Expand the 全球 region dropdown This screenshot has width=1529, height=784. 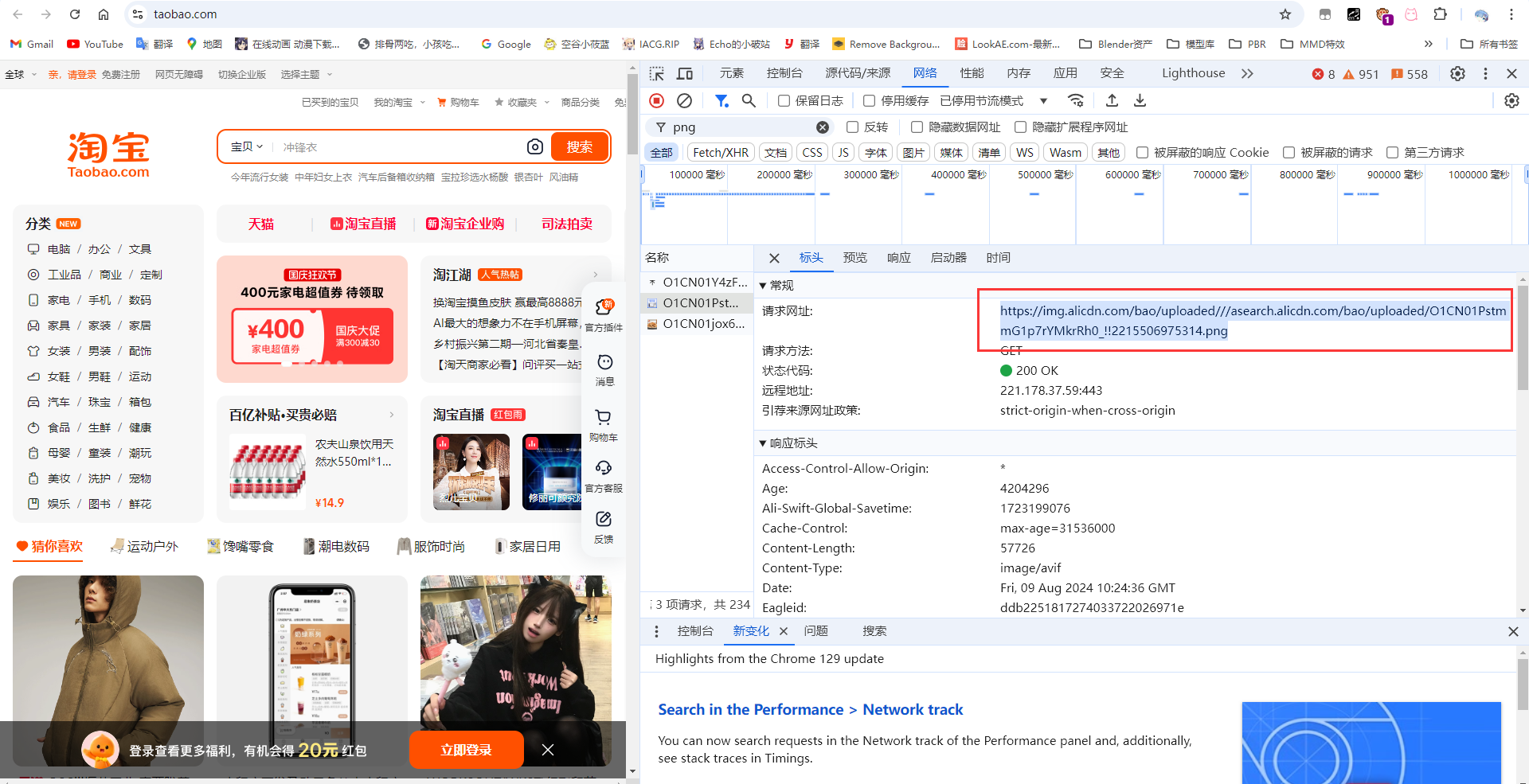pyautogui.click(x=21, y=74)
